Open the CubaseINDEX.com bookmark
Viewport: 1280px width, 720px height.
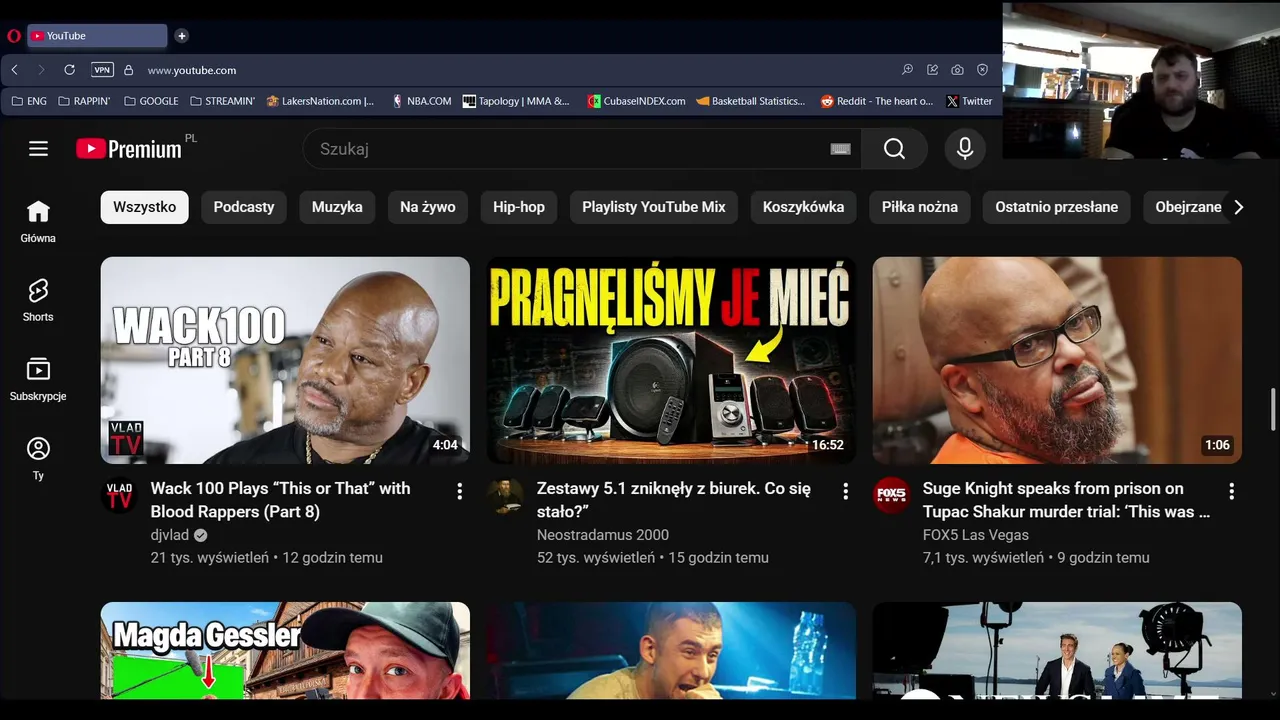coord(636,101)
